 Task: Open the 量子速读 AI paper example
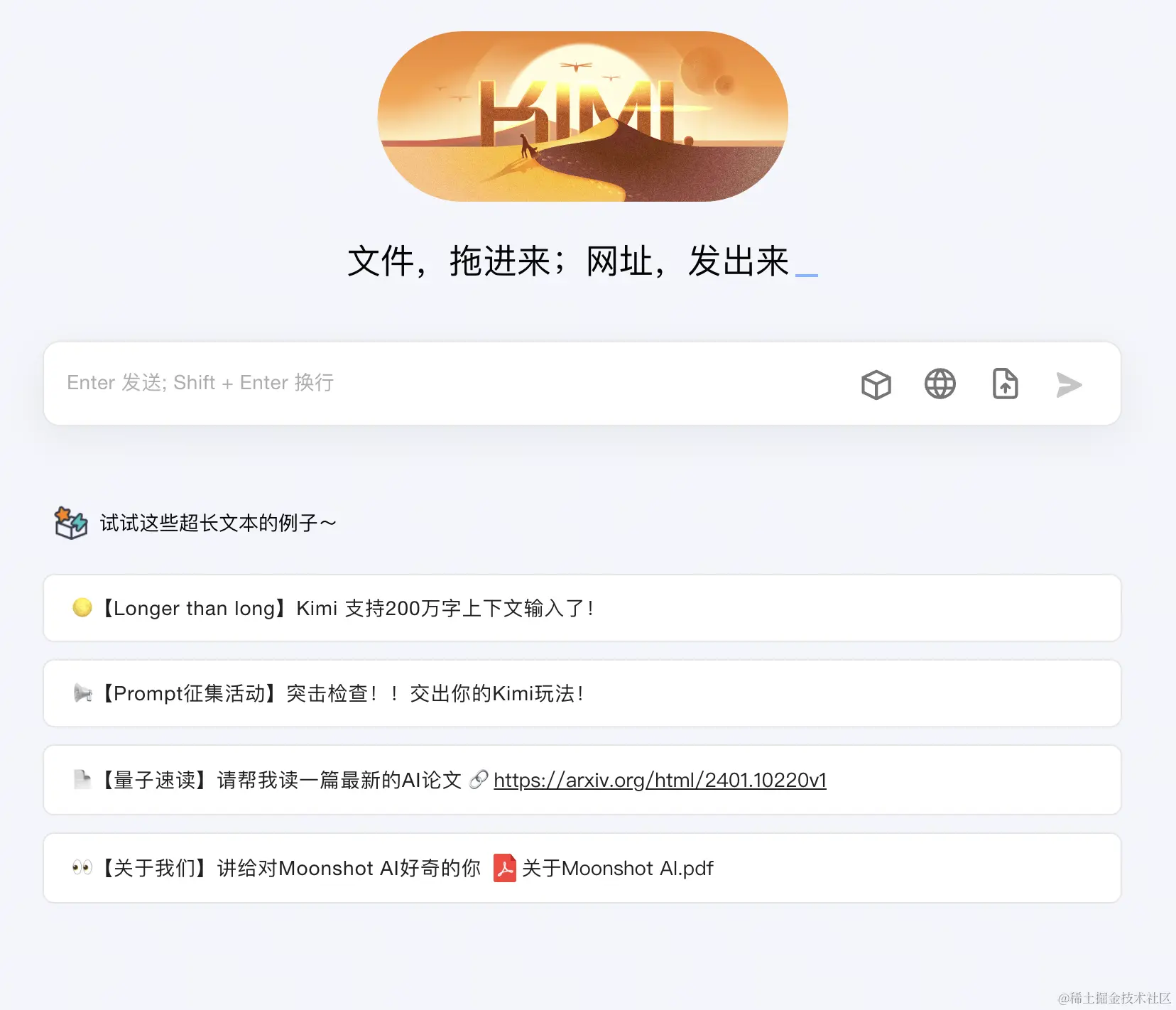582,780
